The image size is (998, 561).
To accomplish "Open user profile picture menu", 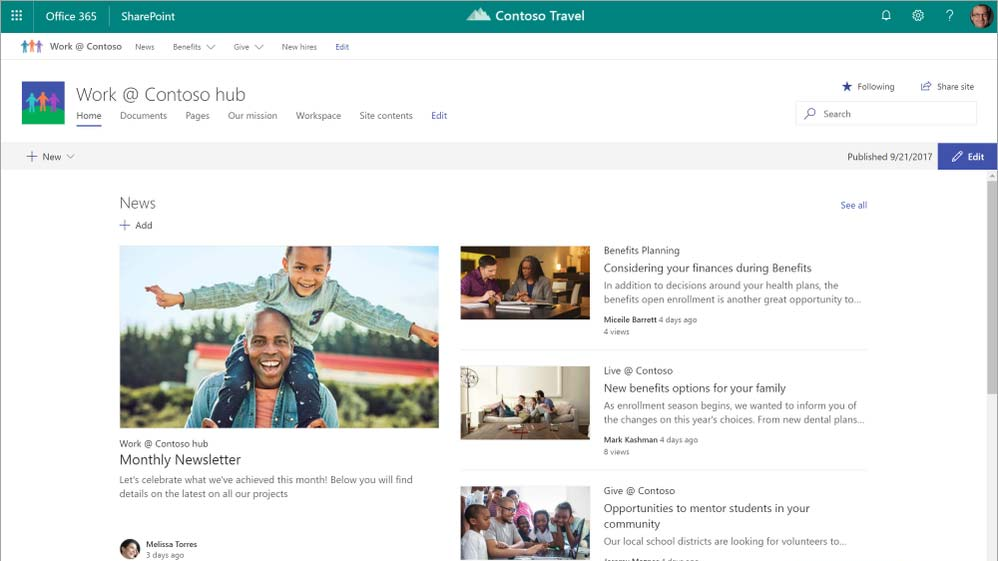I will tap(981, 16).
